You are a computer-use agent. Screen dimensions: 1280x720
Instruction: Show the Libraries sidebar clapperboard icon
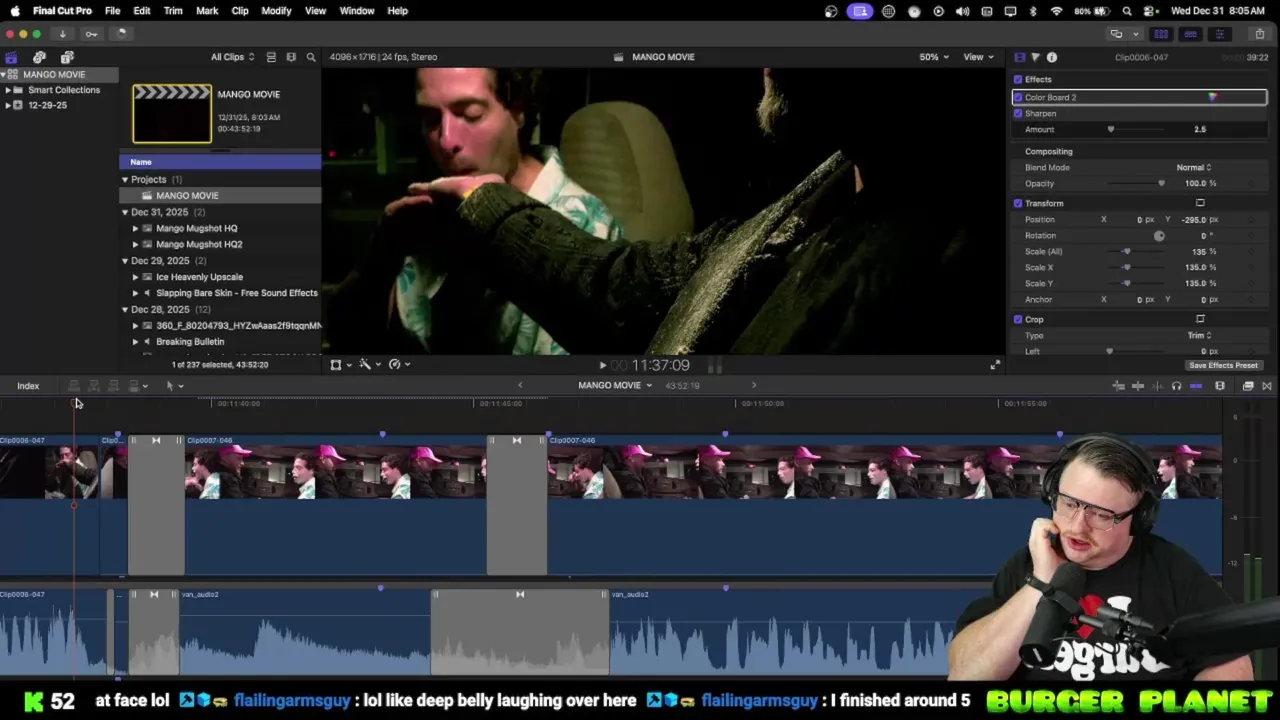point(11,57)
